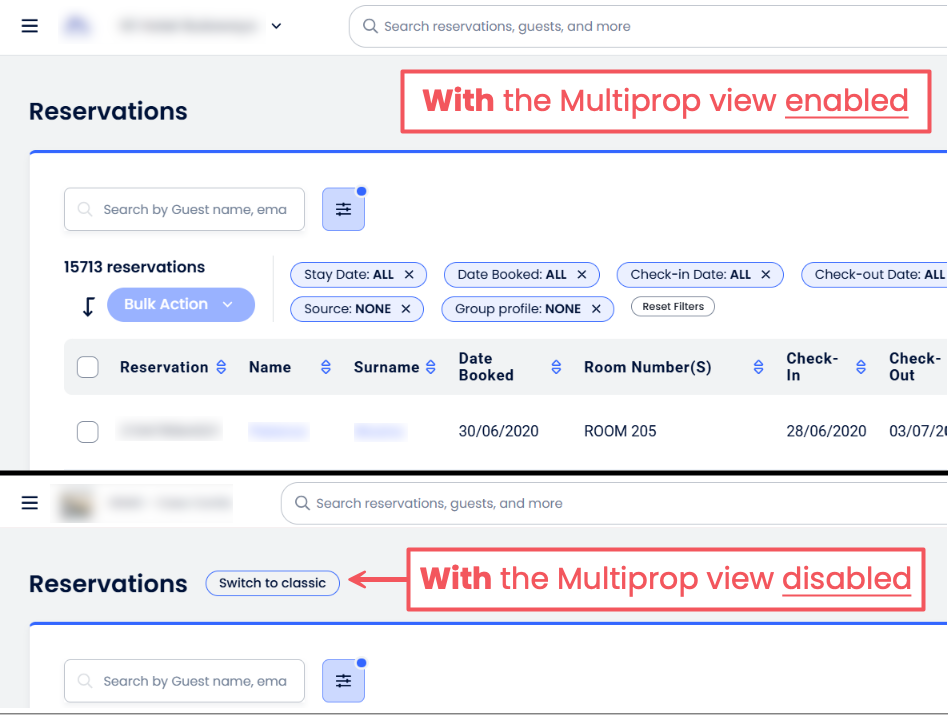The height and width of the screenshot is (715, 948).
Task: Open the filter settings icon in upper panel
Action: pos(343,209)
